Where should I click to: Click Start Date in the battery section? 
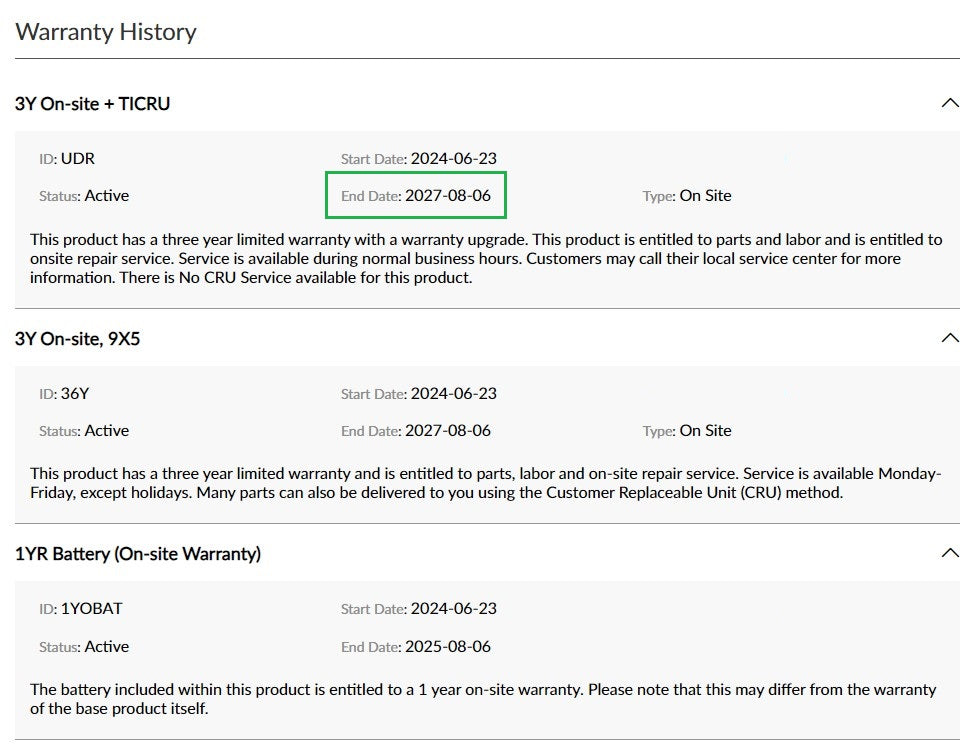coord(419,608)
